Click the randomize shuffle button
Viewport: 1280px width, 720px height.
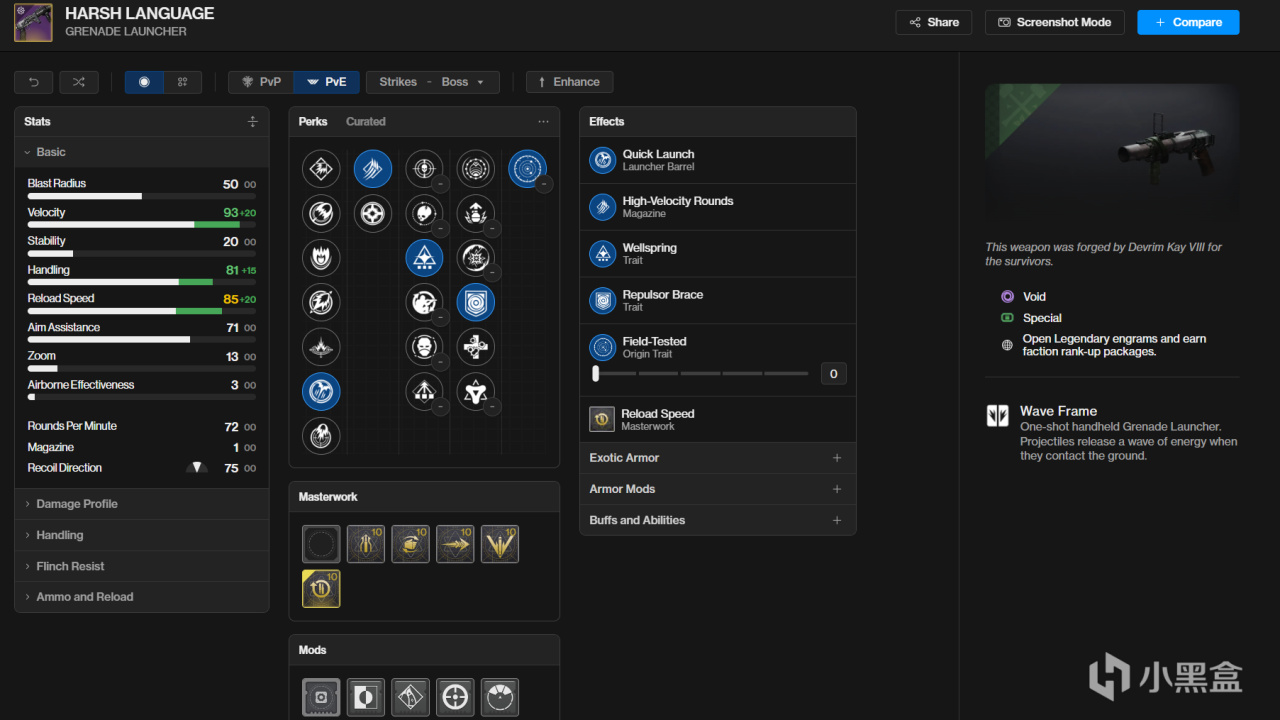79,82
